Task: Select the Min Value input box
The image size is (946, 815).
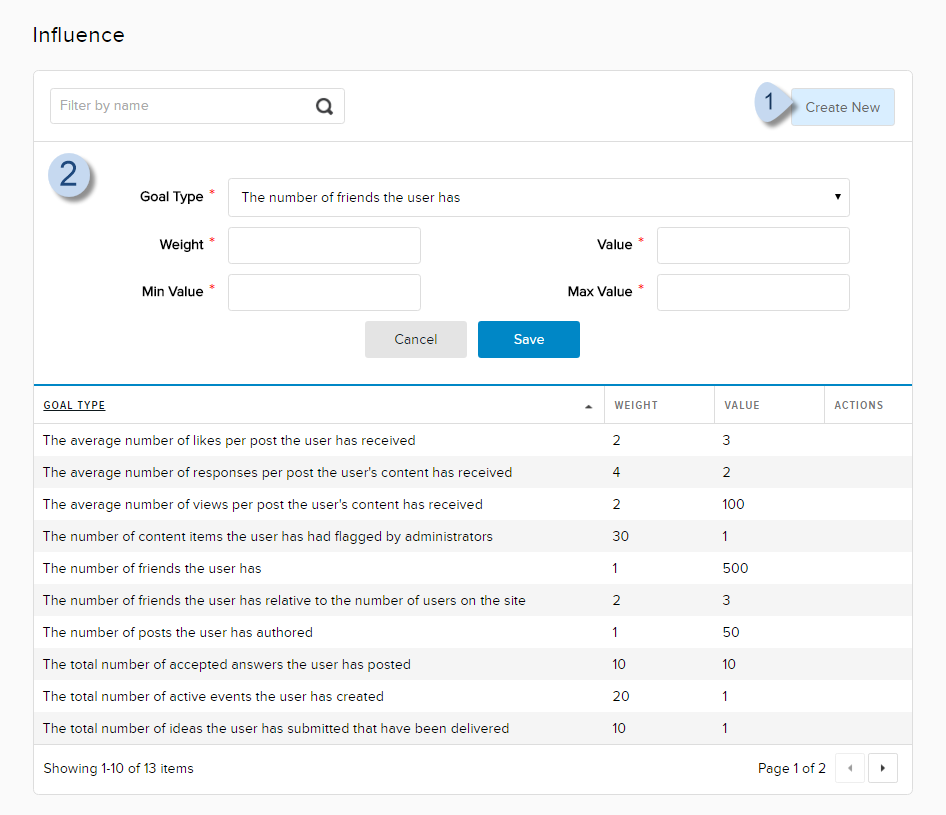Action: [324, 292]
